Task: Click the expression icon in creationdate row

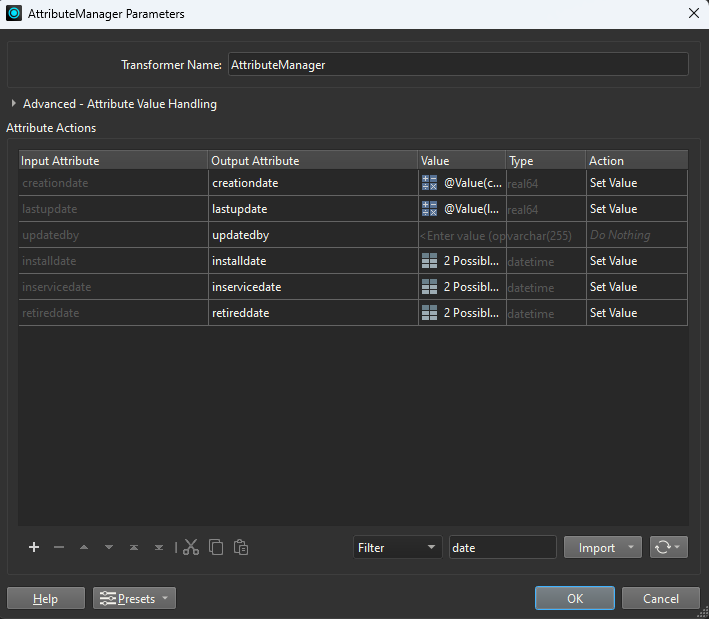Action: point(430,183)
